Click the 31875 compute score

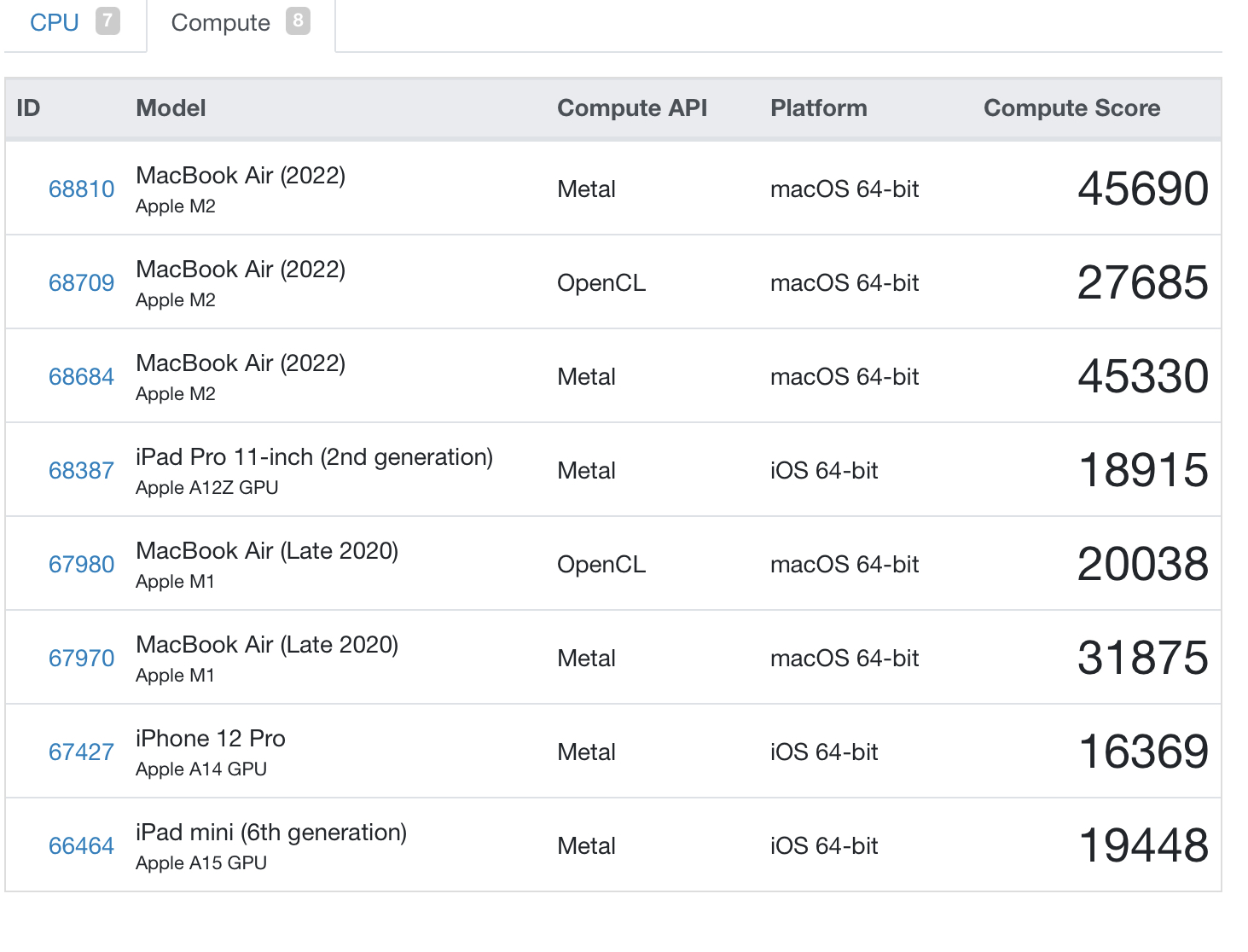pos(1143,658)
